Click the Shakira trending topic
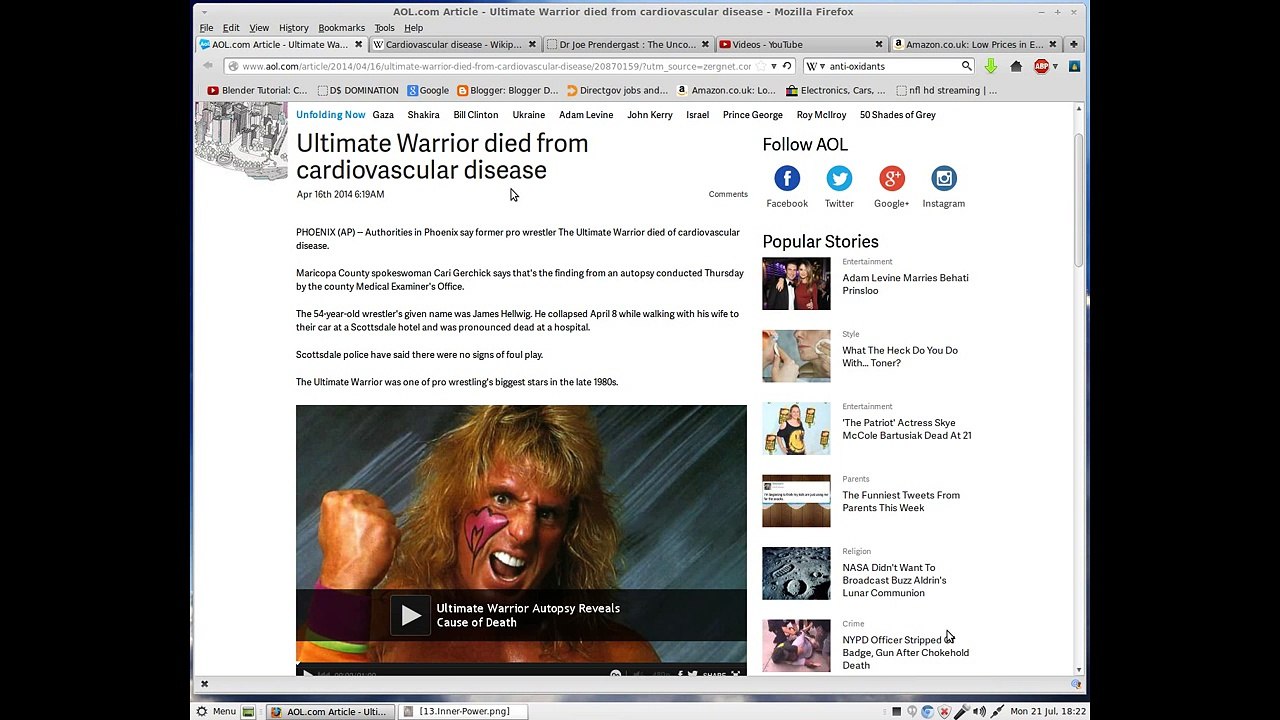Screen dimensions: 1280x720 point(423,115)
